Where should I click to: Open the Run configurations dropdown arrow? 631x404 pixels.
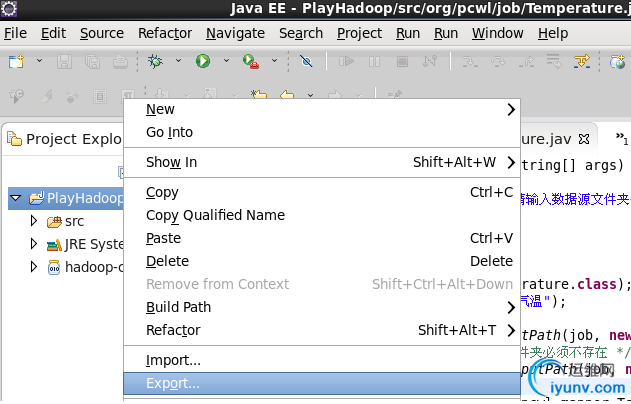point(226,61)
